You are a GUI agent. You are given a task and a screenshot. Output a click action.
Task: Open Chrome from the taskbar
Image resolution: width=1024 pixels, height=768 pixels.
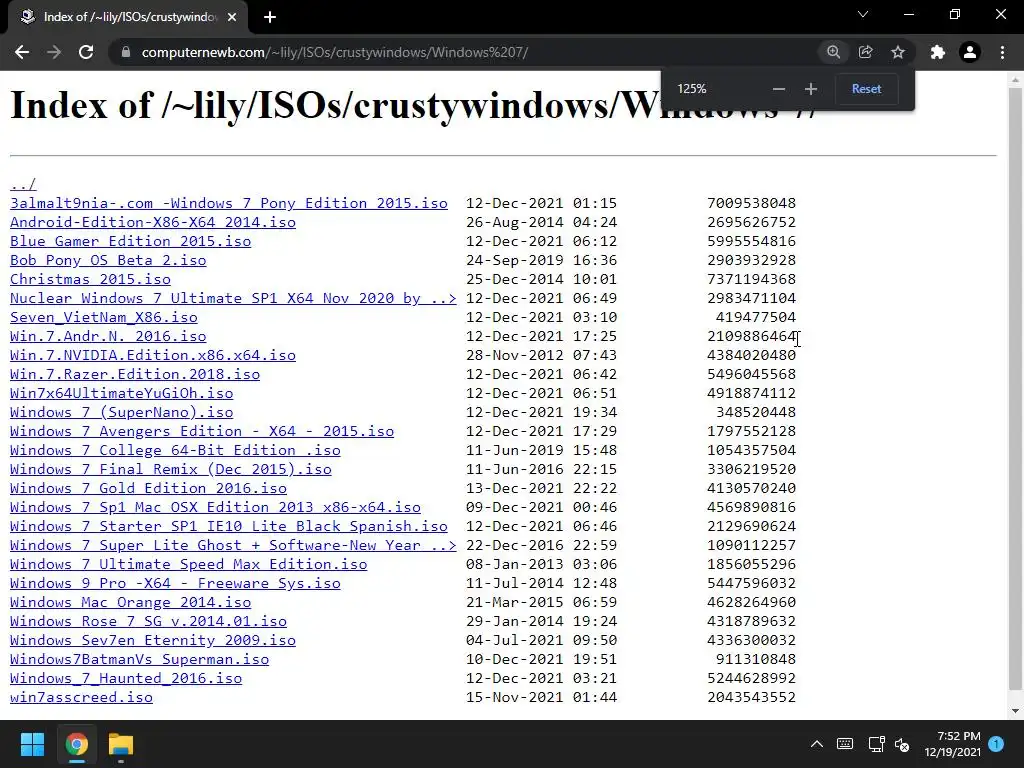pyautogui.click(x=76, y=744)
